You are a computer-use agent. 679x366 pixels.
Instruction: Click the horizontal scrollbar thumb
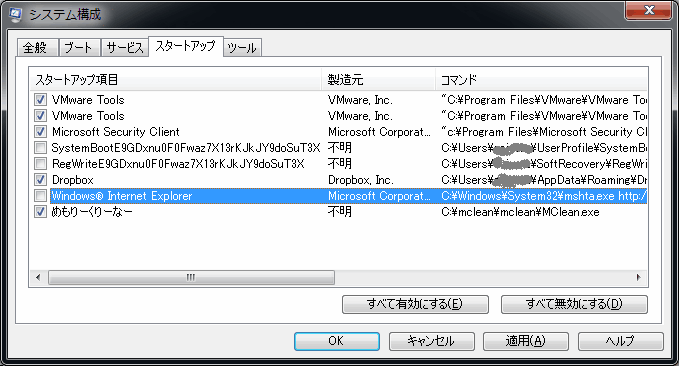(191, 277)
